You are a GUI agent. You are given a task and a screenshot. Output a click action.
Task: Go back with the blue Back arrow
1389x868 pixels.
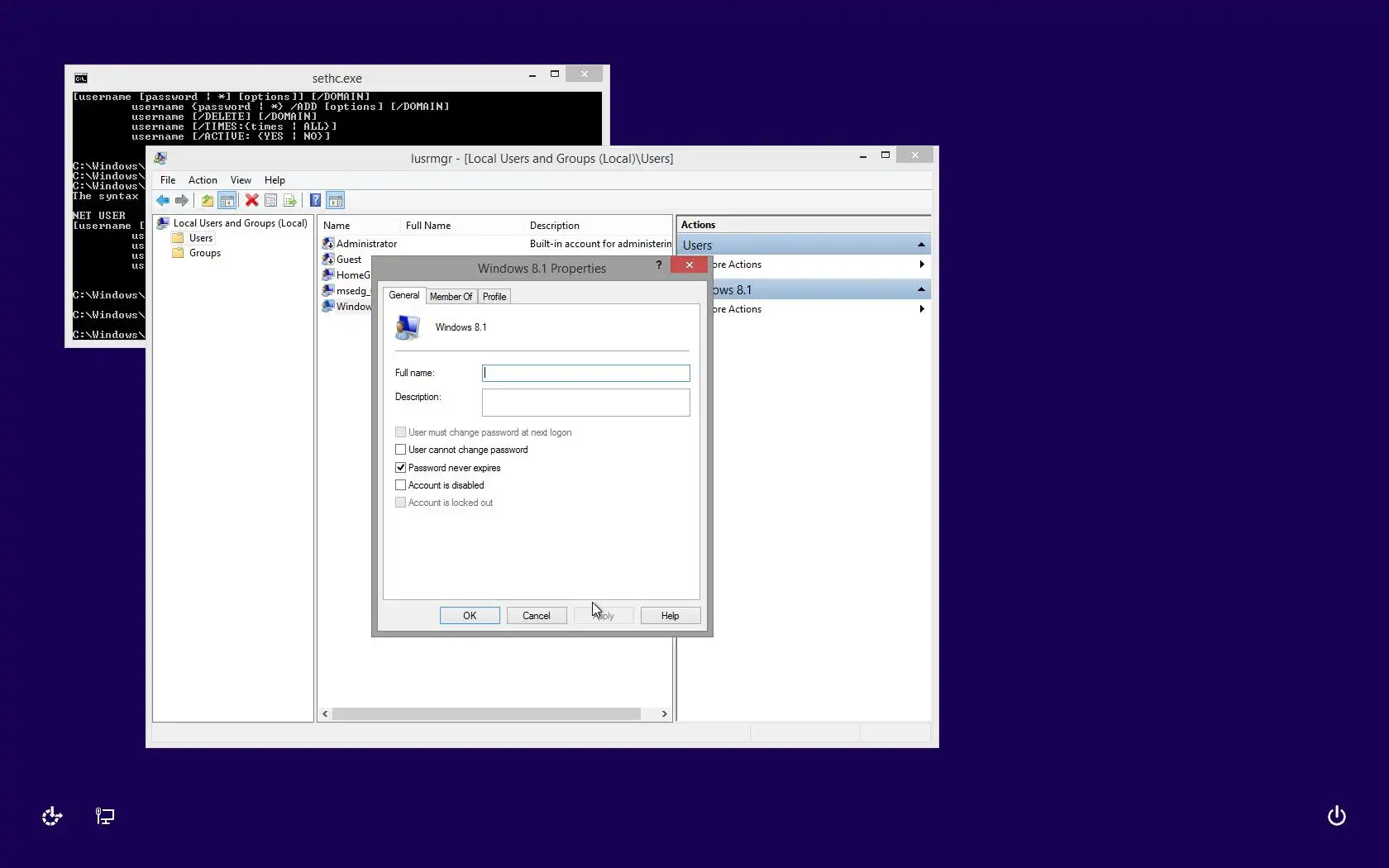coord(163,200)
